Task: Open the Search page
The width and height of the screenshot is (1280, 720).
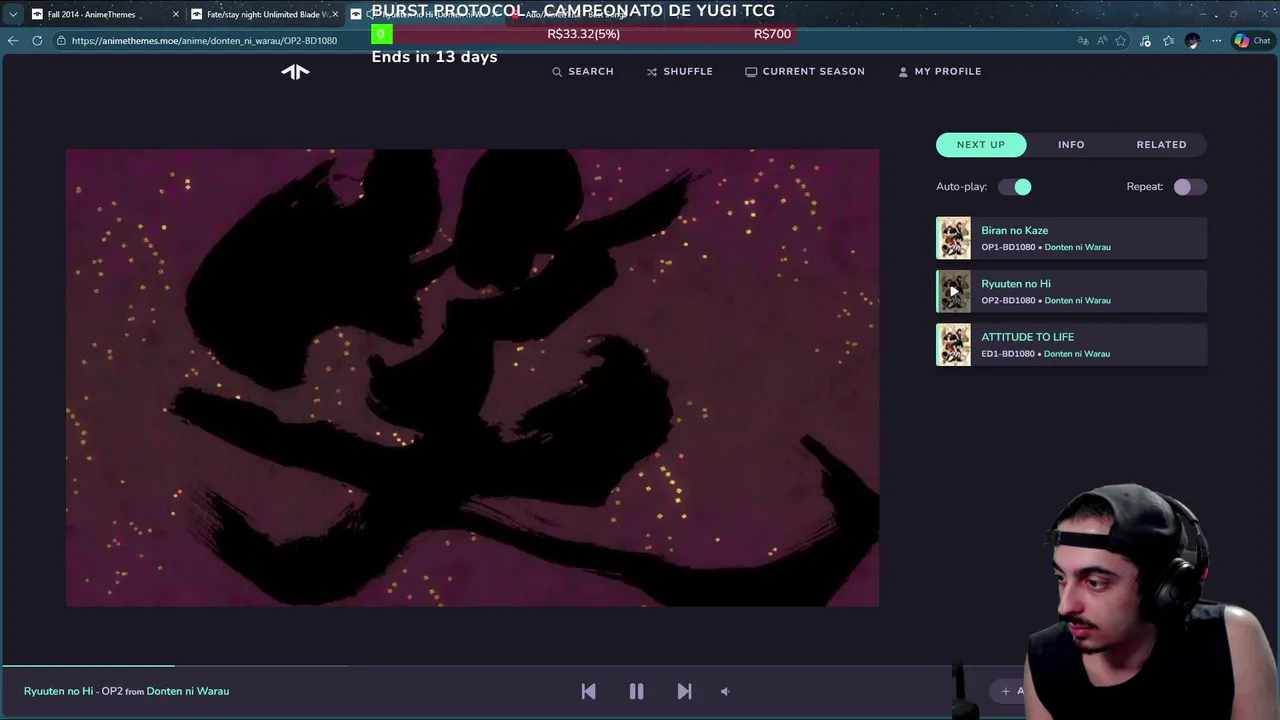Action: pyautogui.click(x=583, y=71)
